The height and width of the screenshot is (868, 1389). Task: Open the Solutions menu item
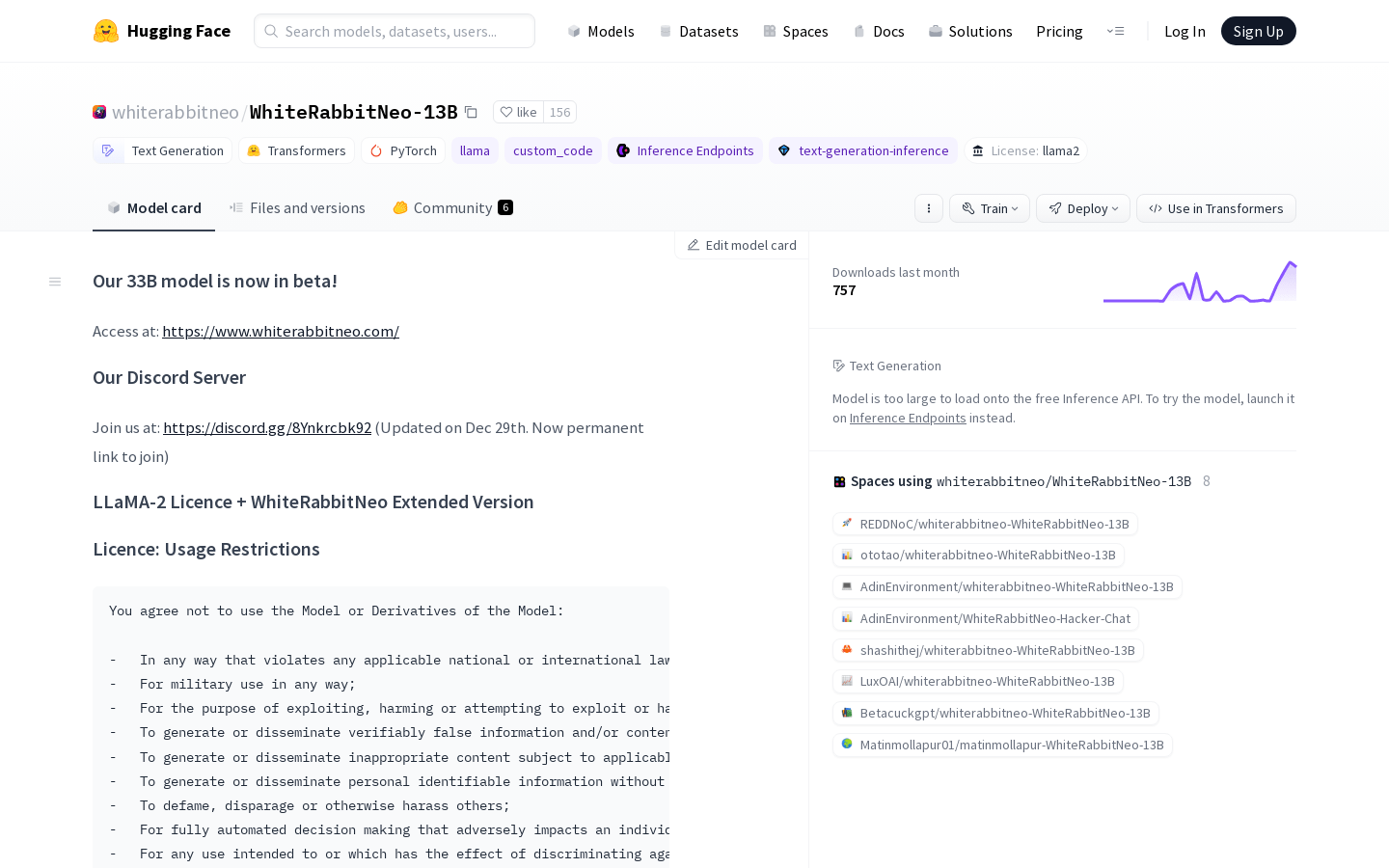970,31
